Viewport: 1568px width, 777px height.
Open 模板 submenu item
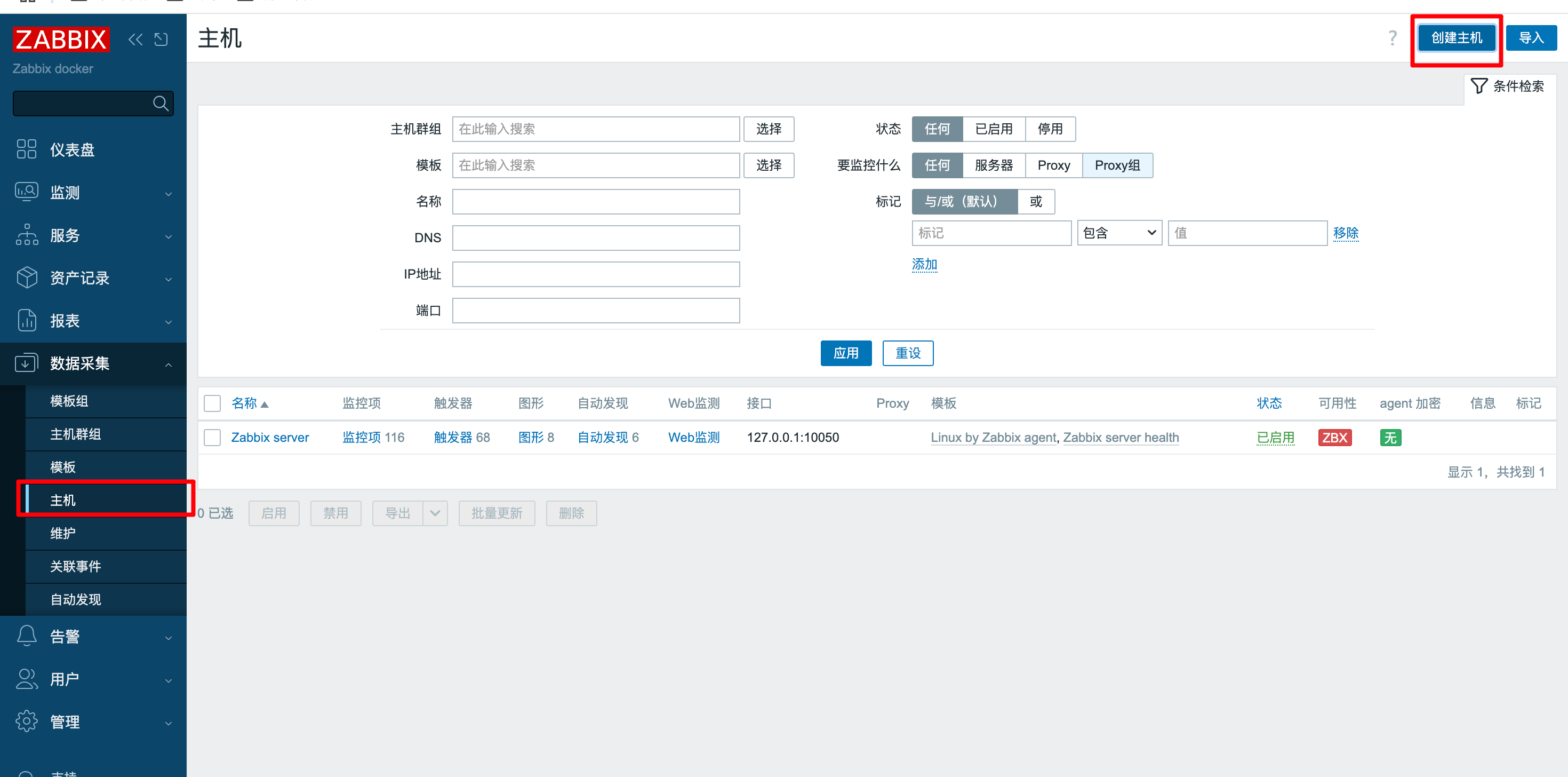pyautogui.click(x=106, y=467)
